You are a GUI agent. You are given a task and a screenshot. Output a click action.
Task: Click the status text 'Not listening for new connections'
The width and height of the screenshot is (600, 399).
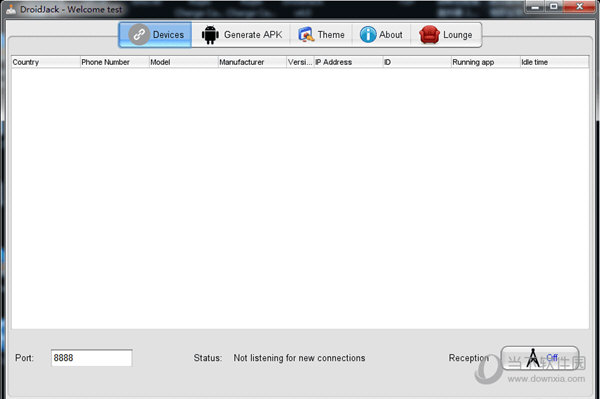coord(299,358)
